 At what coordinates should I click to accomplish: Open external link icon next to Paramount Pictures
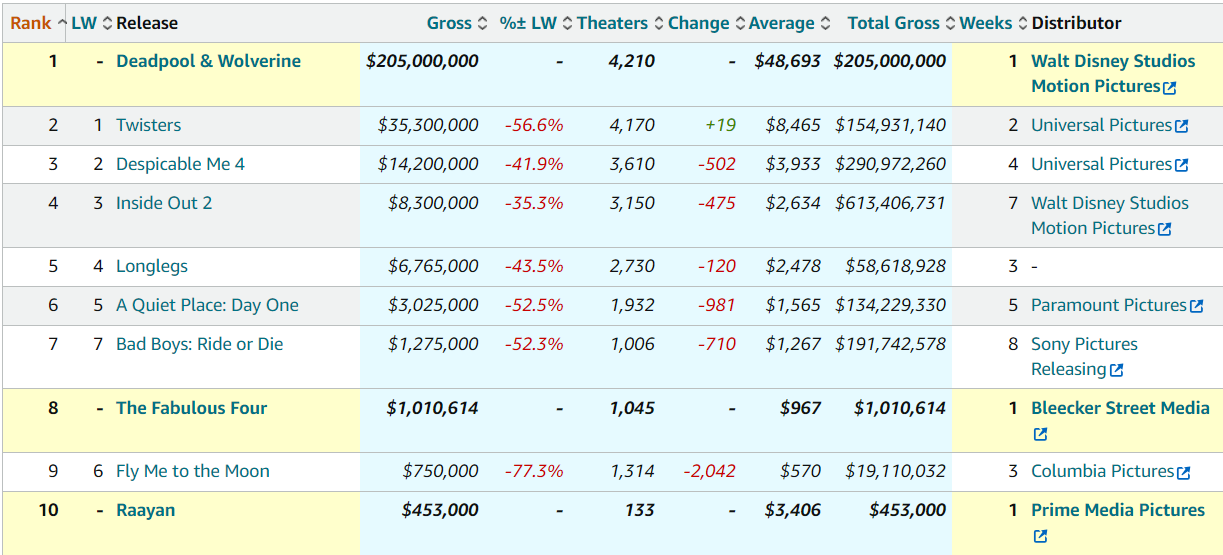[x=1196, y=306]
